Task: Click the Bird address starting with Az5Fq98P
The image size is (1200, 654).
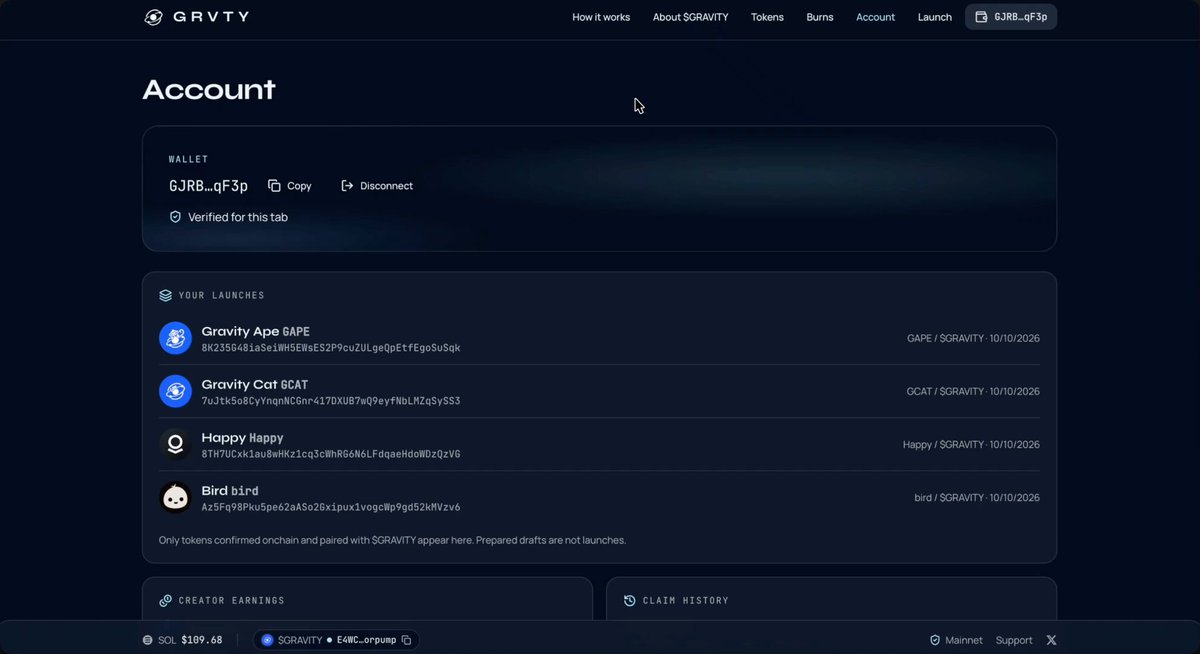Action: [x=331, y=507]
